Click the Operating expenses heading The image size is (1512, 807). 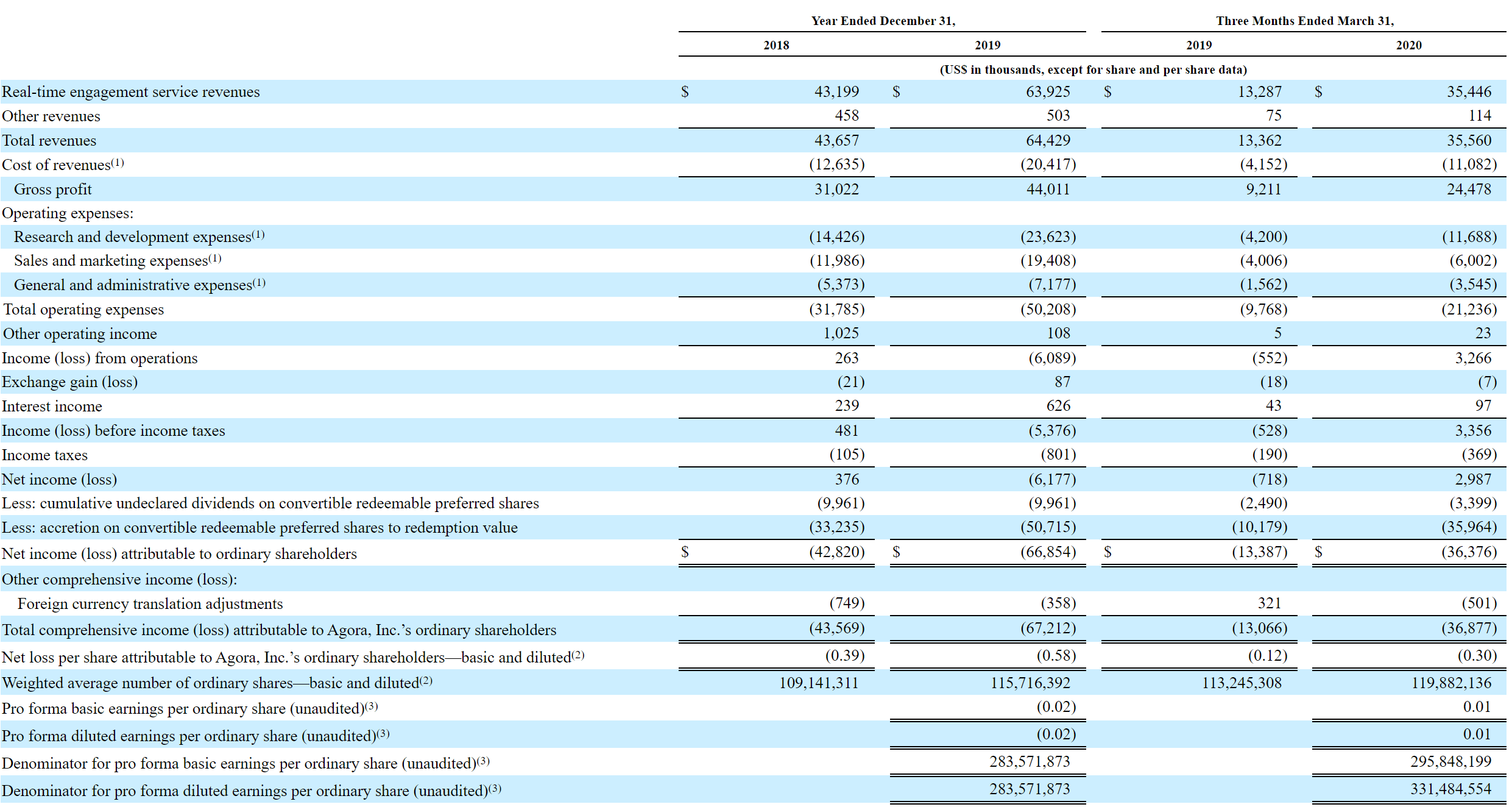pyautogui.click(x=68, y=213)
